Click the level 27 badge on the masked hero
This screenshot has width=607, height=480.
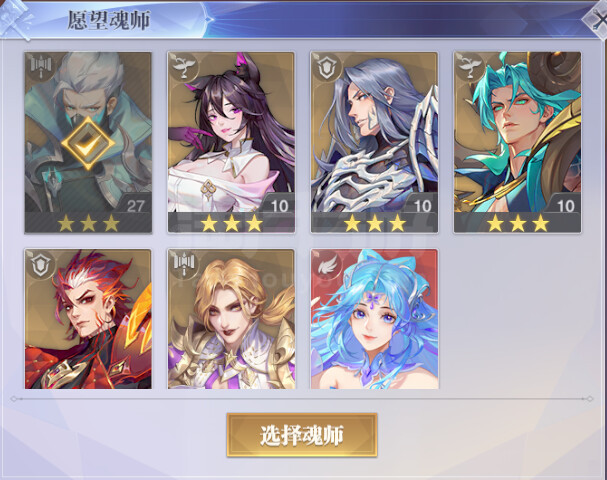135,206
